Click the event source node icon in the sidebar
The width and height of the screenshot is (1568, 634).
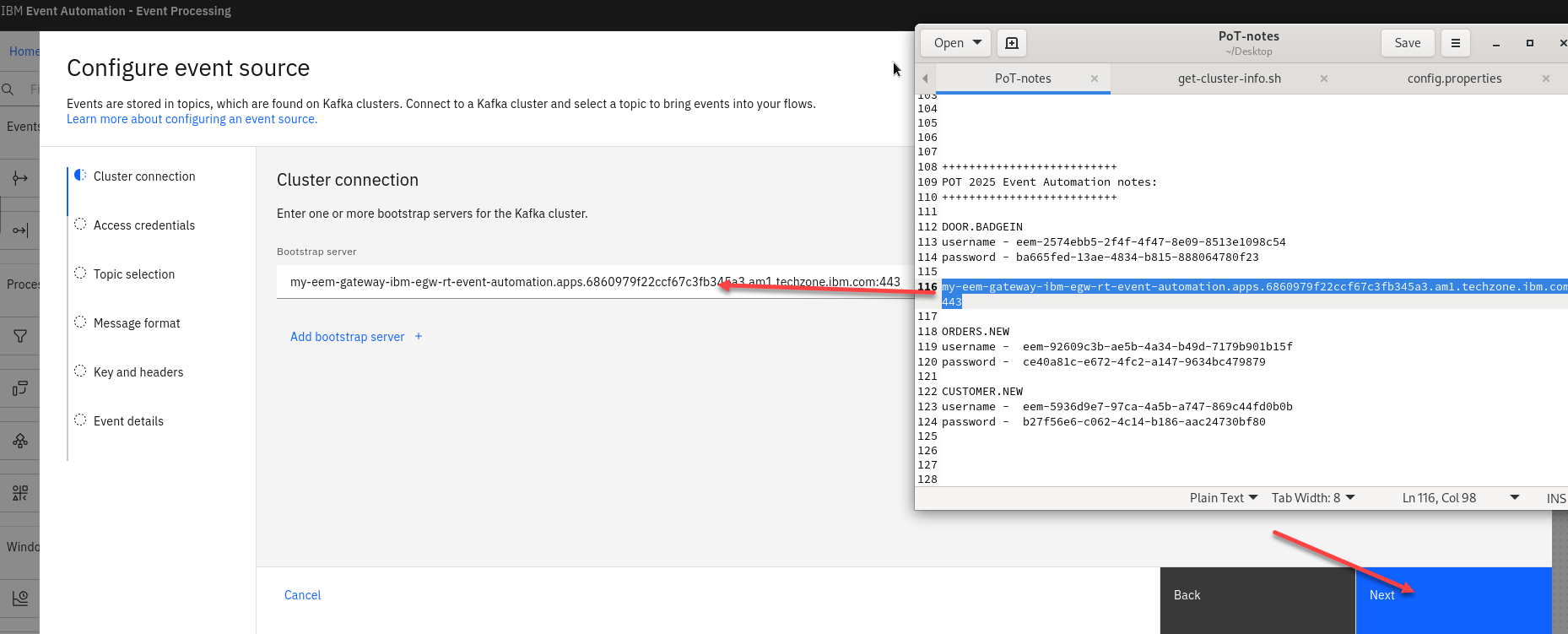pos(20,178)
